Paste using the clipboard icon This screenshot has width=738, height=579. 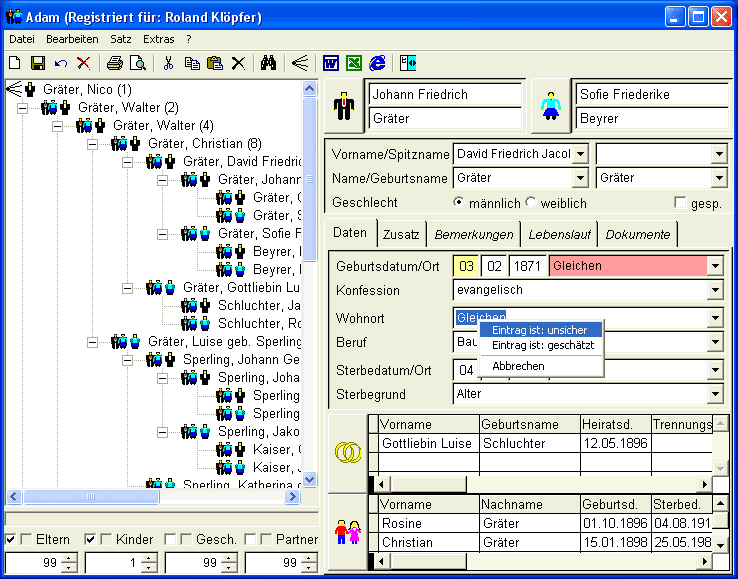pos(215,63)
